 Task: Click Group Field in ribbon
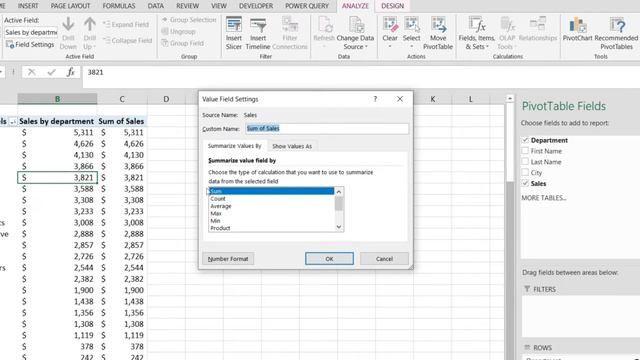click(x=182, y=43)
